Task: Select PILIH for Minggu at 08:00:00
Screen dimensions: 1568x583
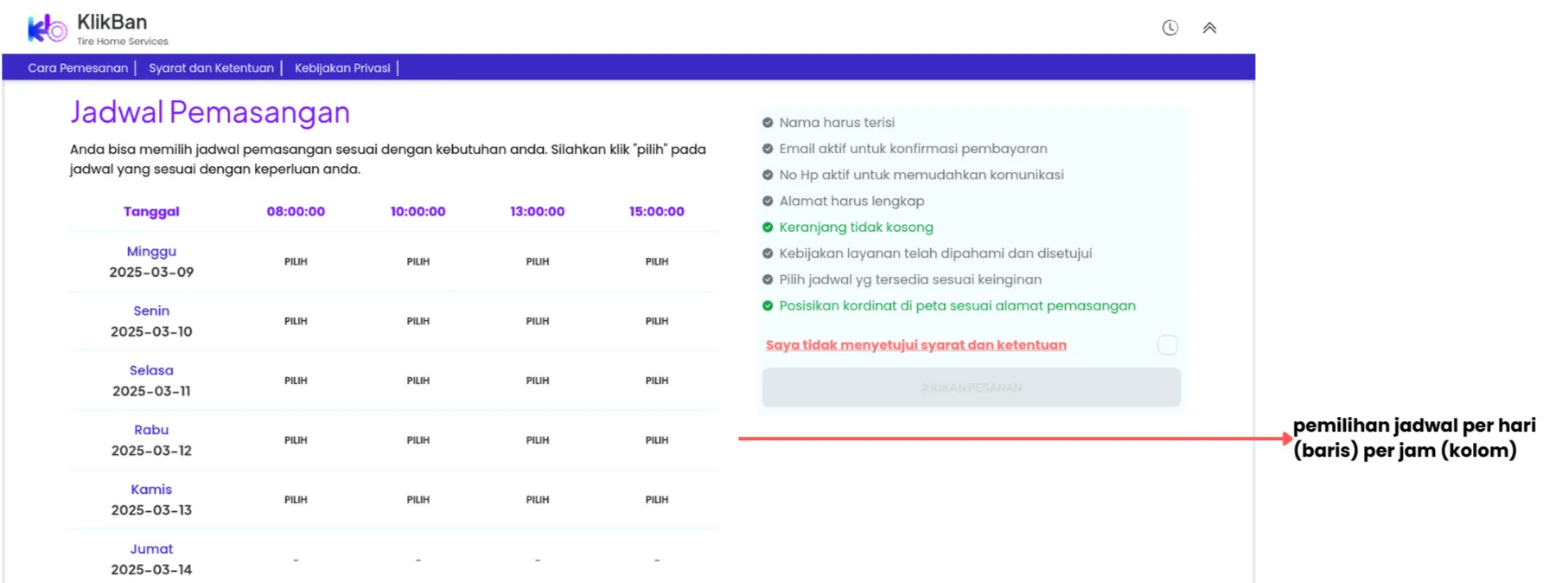Action: pyautogui.click(x=296, y=261)
